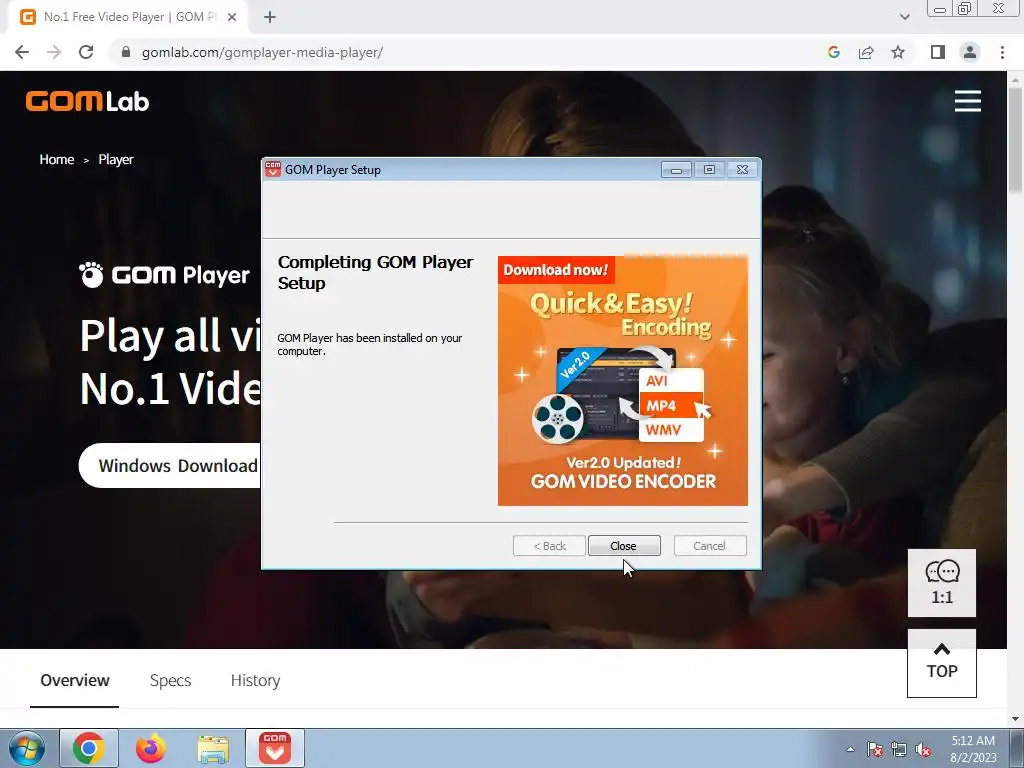Select the Overview tab
1024x768 pixels.
[x=74, y=680]
